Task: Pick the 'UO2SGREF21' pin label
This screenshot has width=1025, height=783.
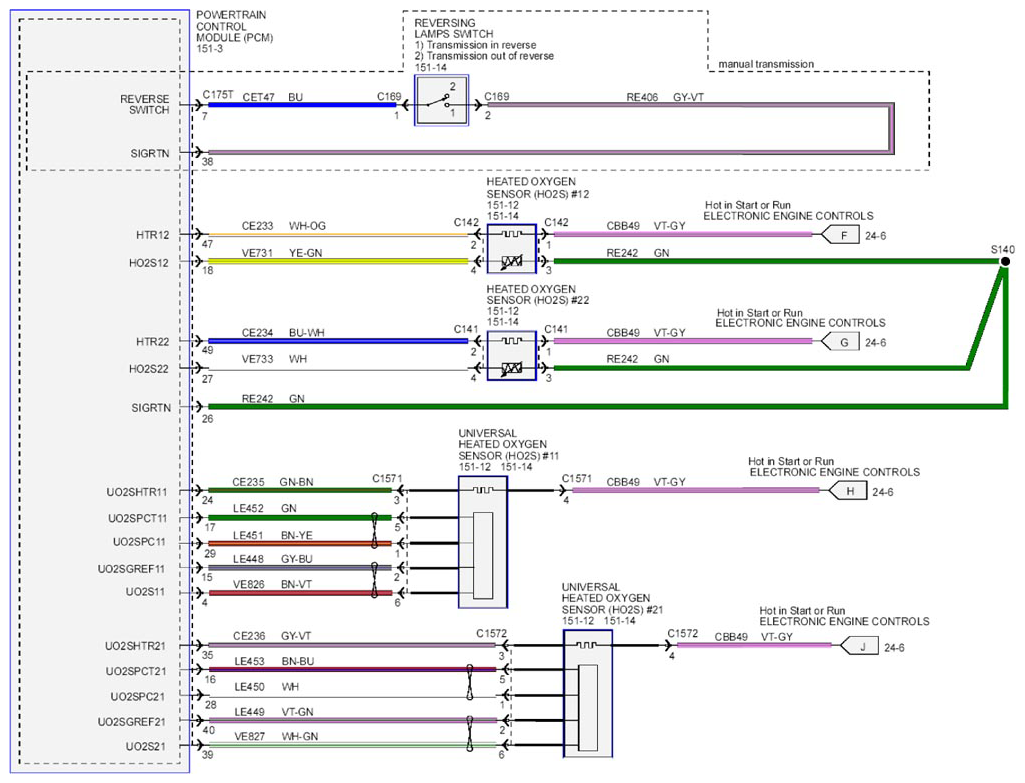Action: point(131,722)
